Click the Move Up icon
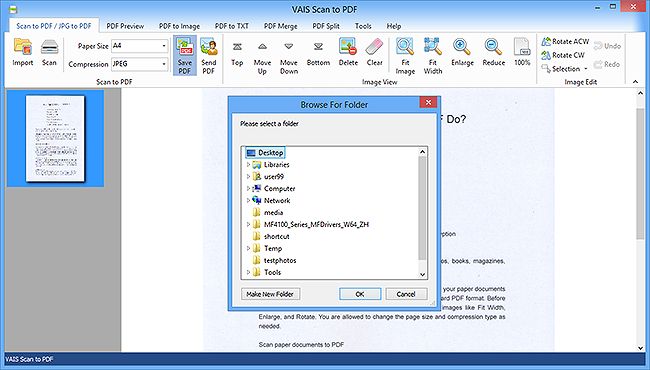This screenshot has width=650, height=370. click(262, 57)
